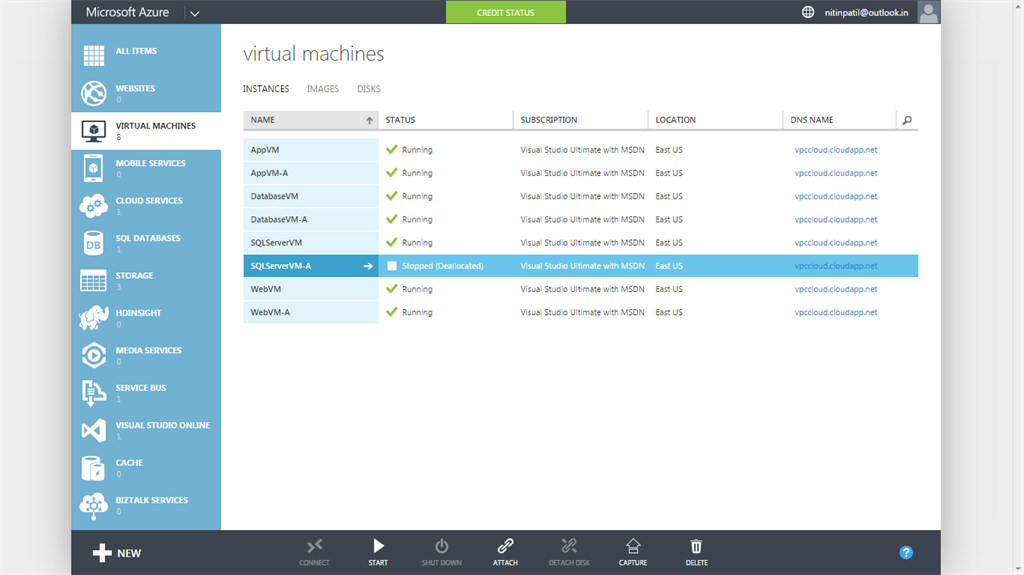Select the DatabaseVM instance name

click(x=274, y=196)
